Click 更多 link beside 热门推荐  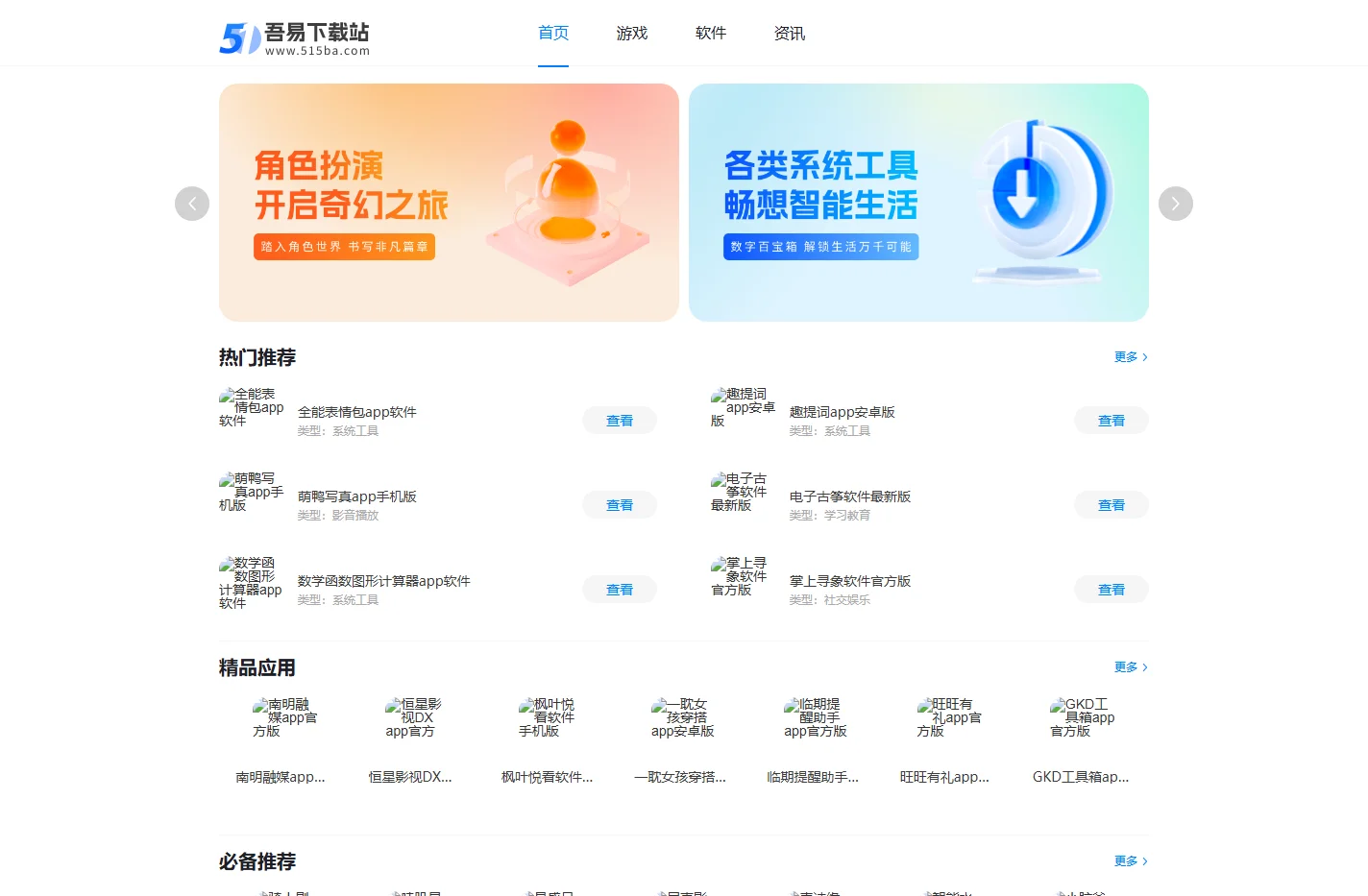pos(1131,357)
